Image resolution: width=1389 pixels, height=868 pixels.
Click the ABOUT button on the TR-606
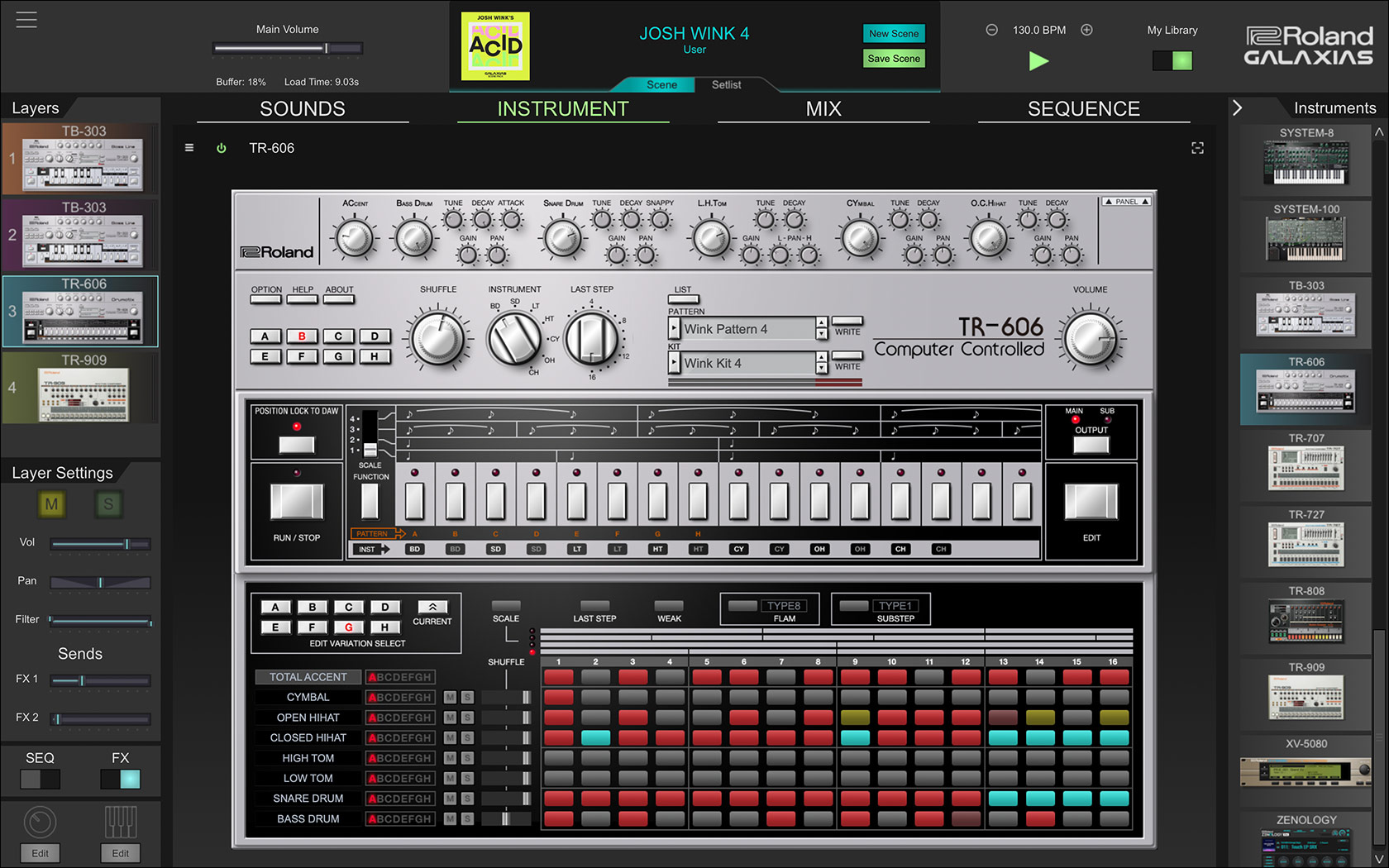[339, 299]
